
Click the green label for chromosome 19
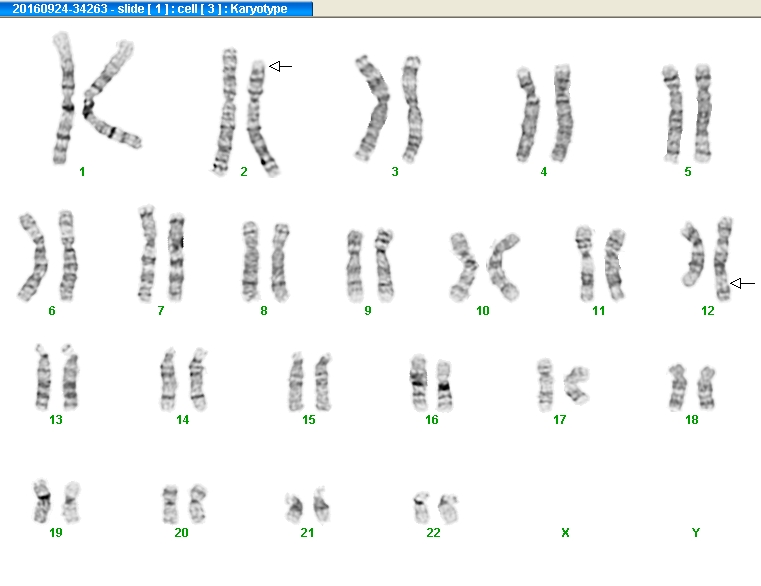coord(56,533)
